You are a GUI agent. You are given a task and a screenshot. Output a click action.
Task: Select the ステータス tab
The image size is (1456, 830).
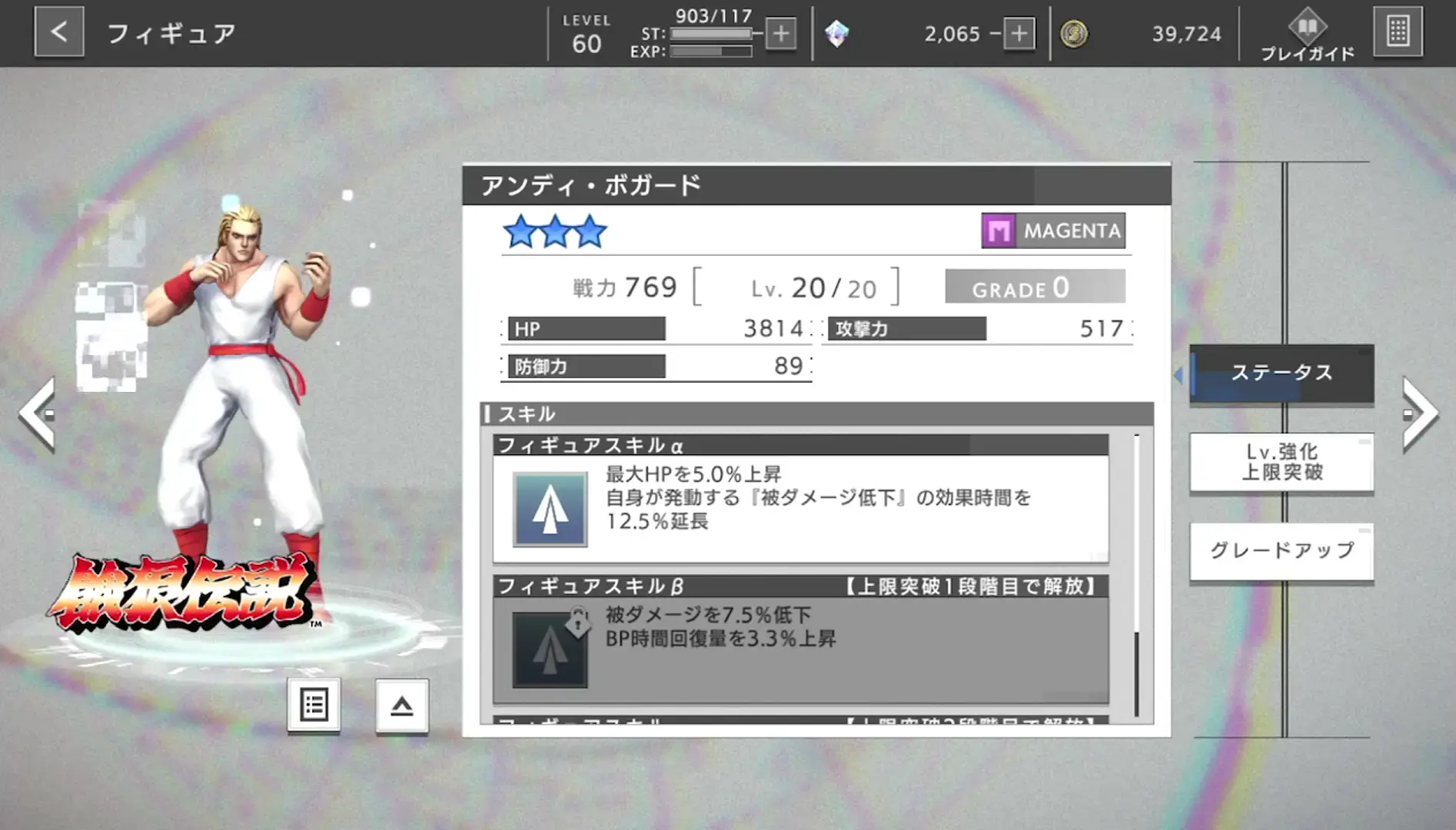point(1281,373)
